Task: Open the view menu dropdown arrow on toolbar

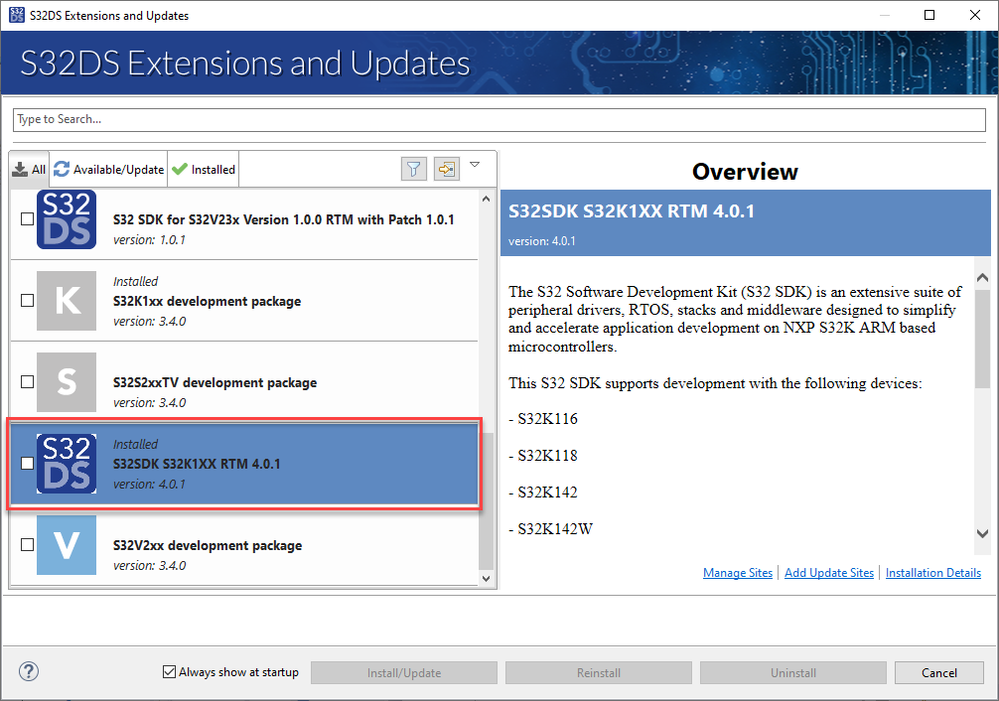Action: point(475,165)
